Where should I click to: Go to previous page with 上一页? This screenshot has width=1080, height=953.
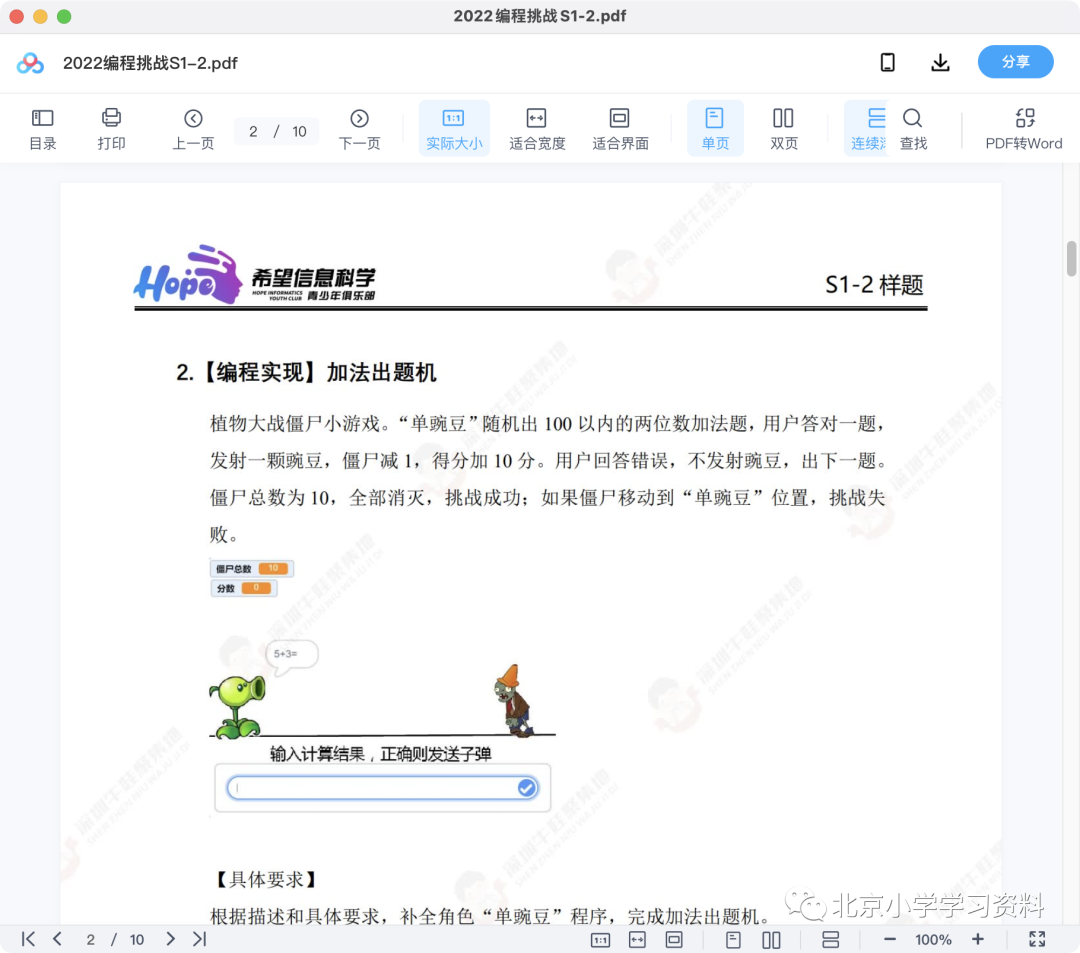coord(193,129)
